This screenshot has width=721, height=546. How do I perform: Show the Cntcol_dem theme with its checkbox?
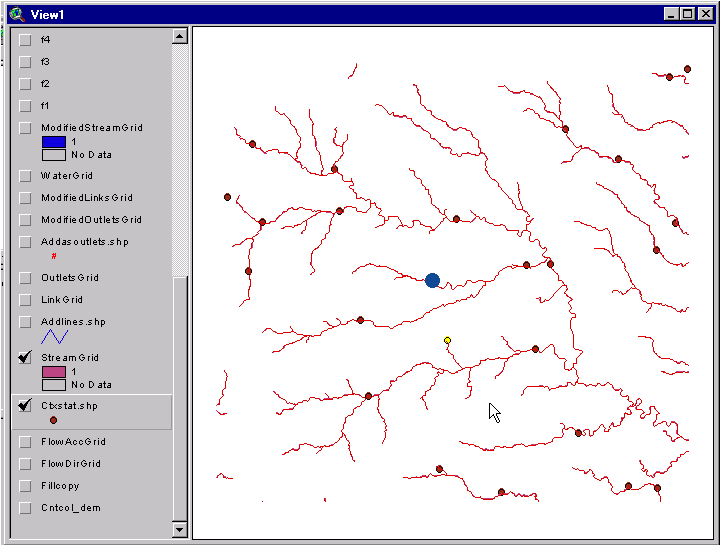pyautogui.click(x=26, y=508)
